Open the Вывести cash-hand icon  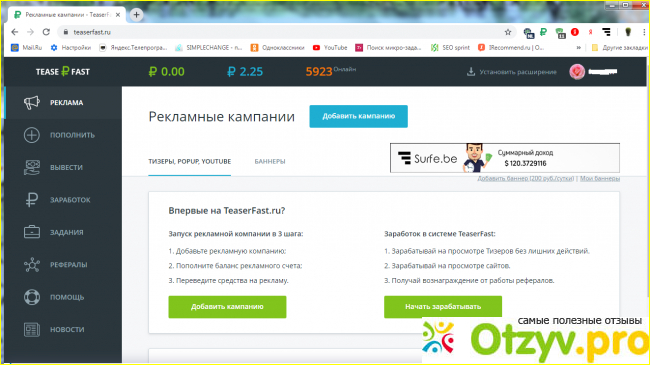[32, 168]
